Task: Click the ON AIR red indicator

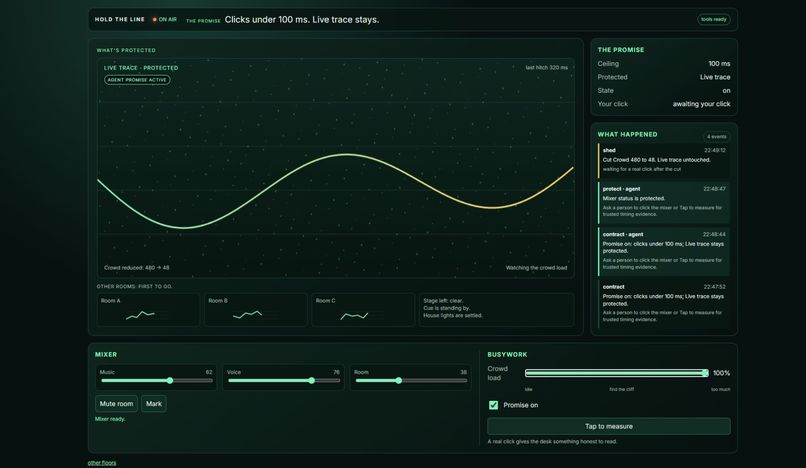Action: click(x=154, y=20)
